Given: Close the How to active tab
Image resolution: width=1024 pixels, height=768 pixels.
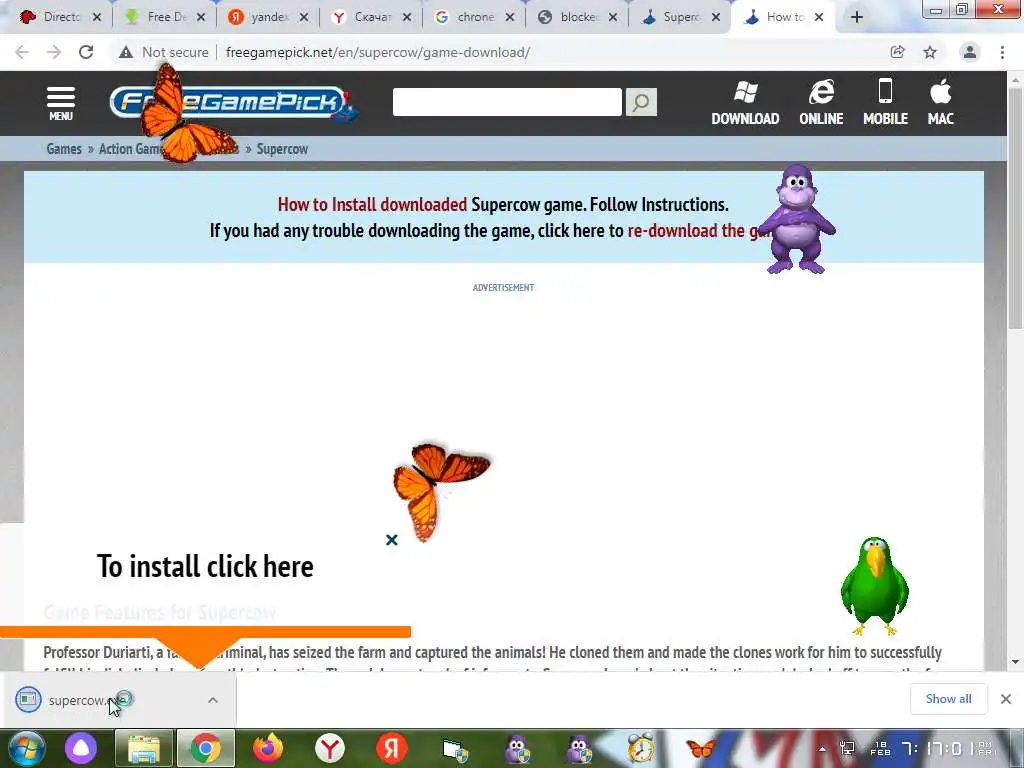Looking at the screenshot, I should point(819,17).
